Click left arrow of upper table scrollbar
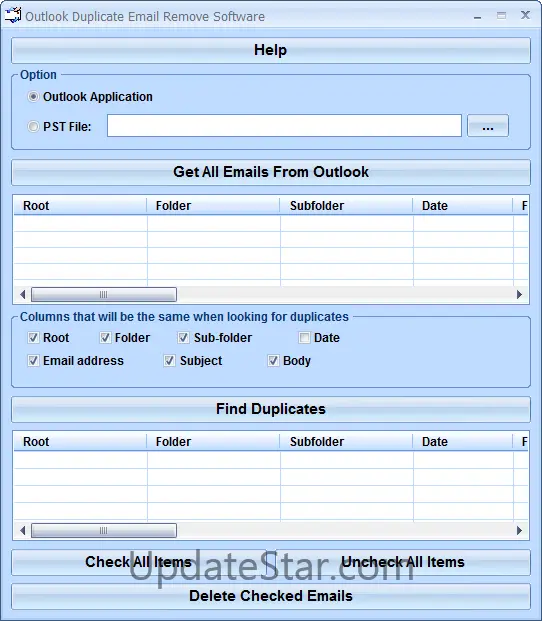Screen dimensions: 542x621 23,294
